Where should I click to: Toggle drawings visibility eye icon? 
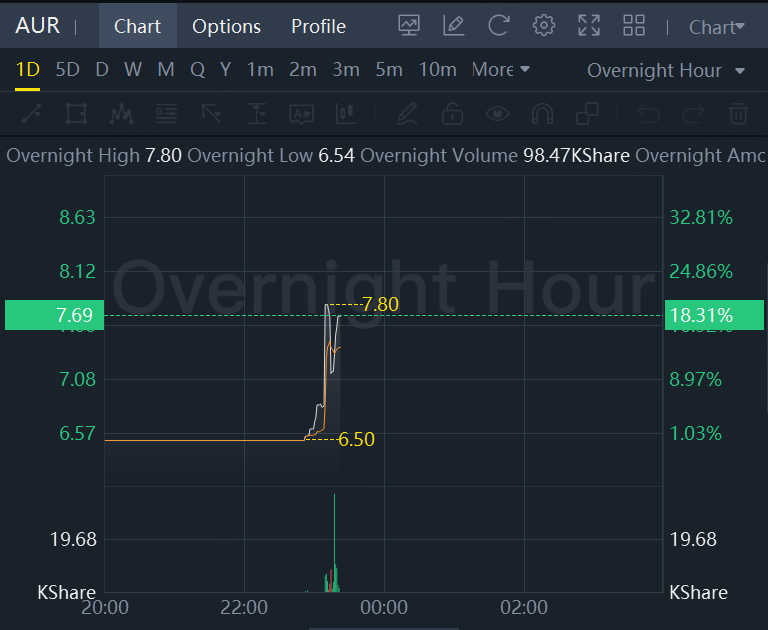click(497, 114)
